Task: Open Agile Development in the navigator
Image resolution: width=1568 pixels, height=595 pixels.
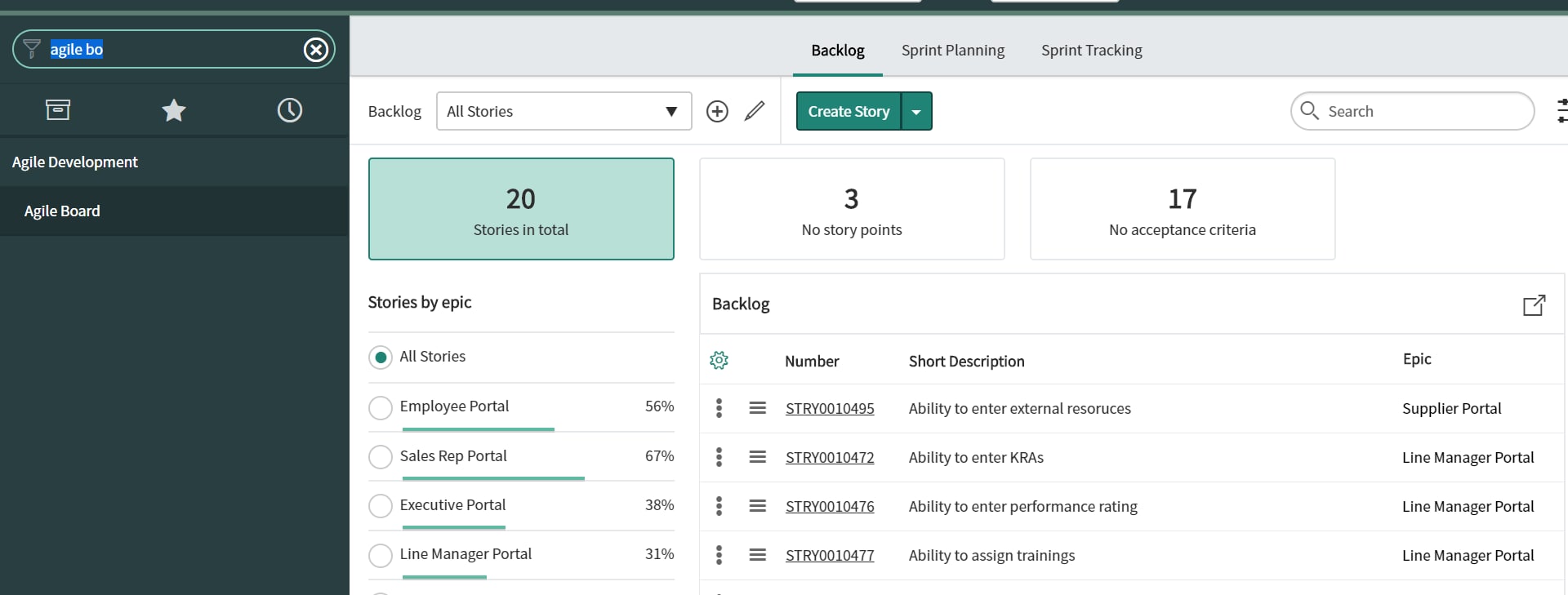Action: pyautogui.click(x=75, y=162)
